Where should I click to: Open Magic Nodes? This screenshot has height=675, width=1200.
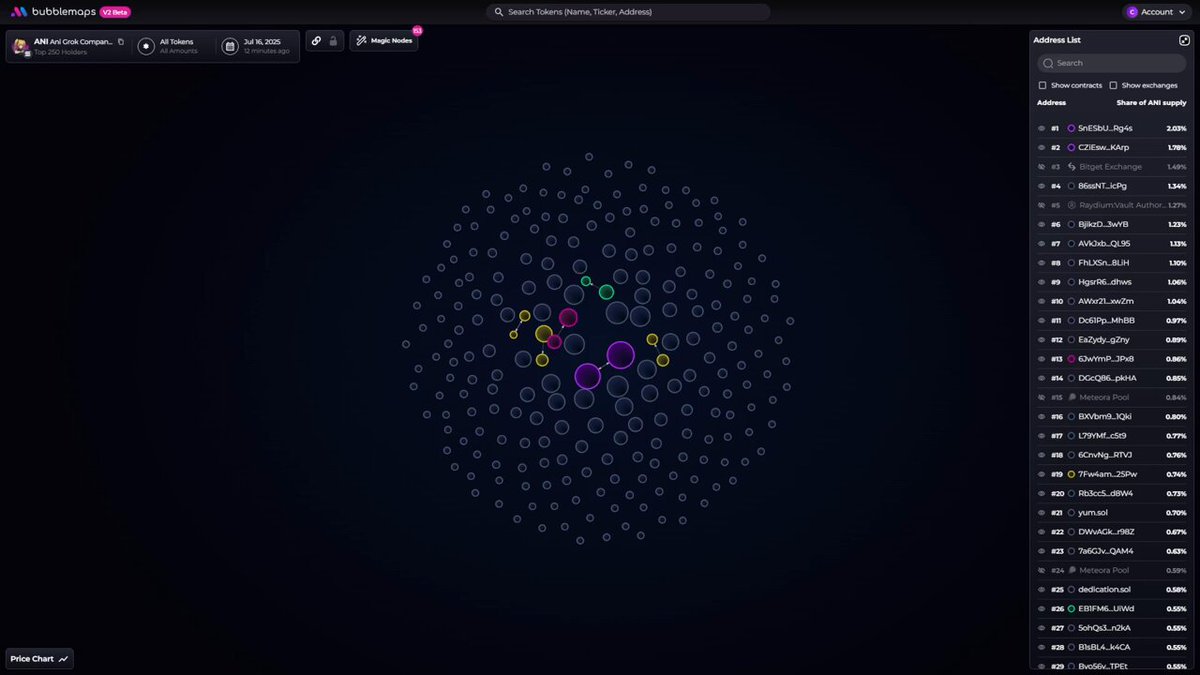384,41
